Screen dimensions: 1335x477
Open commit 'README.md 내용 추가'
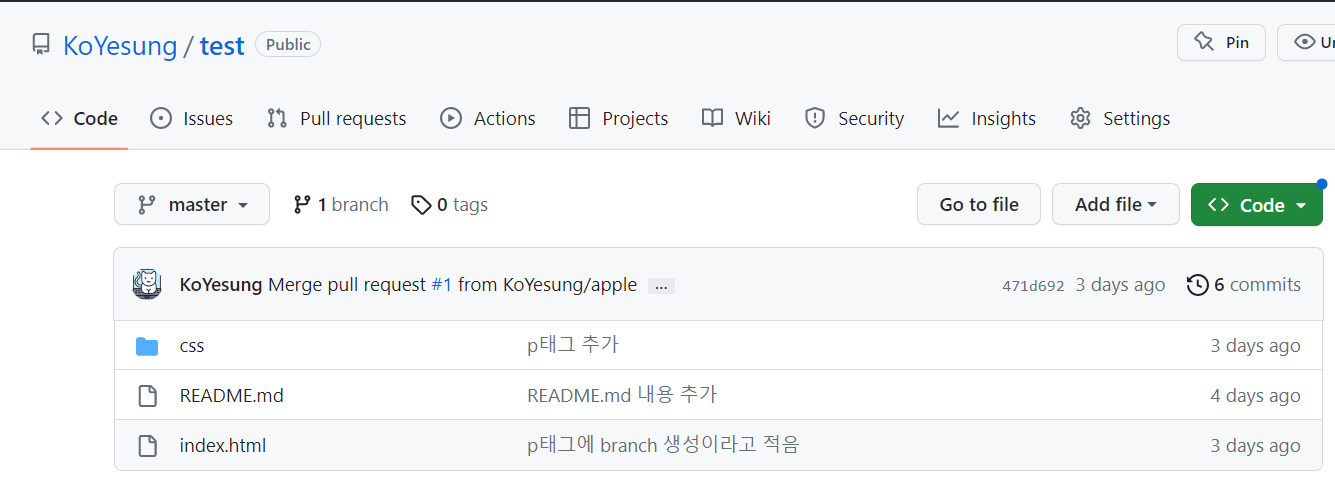click(622, 395)
